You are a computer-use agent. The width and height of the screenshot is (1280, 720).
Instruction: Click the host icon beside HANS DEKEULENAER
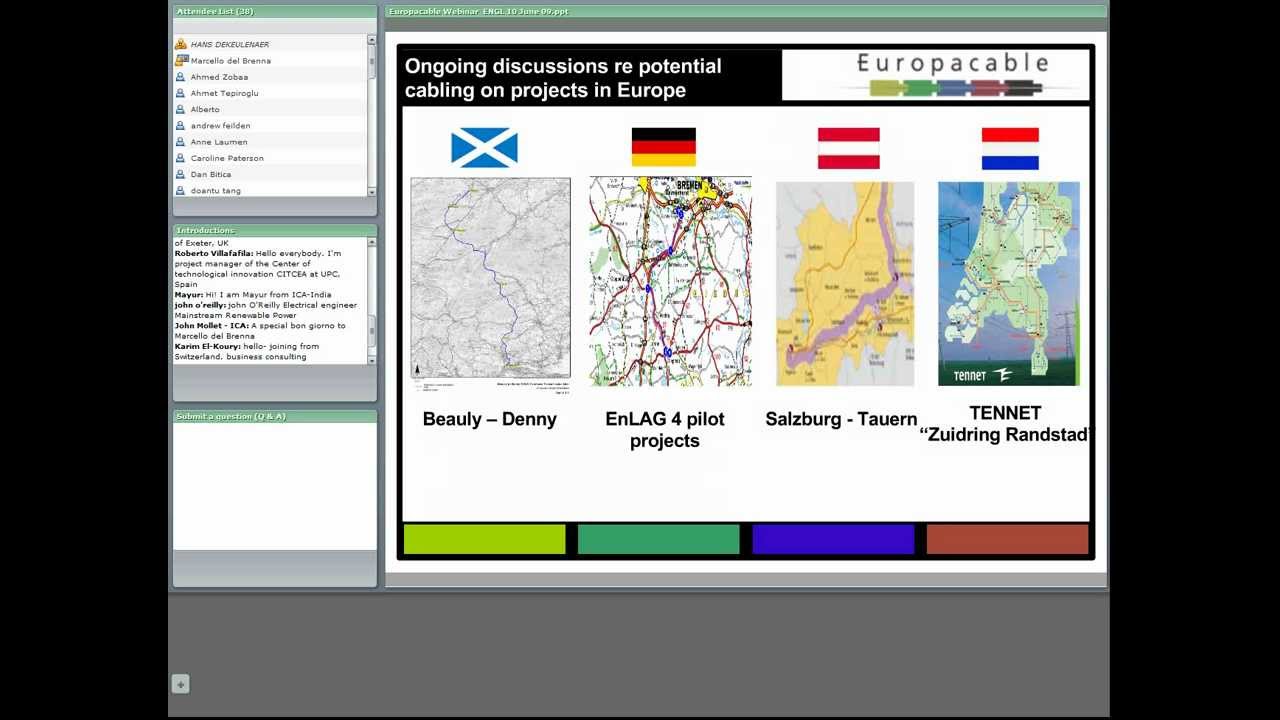click(x=181, y=44)
